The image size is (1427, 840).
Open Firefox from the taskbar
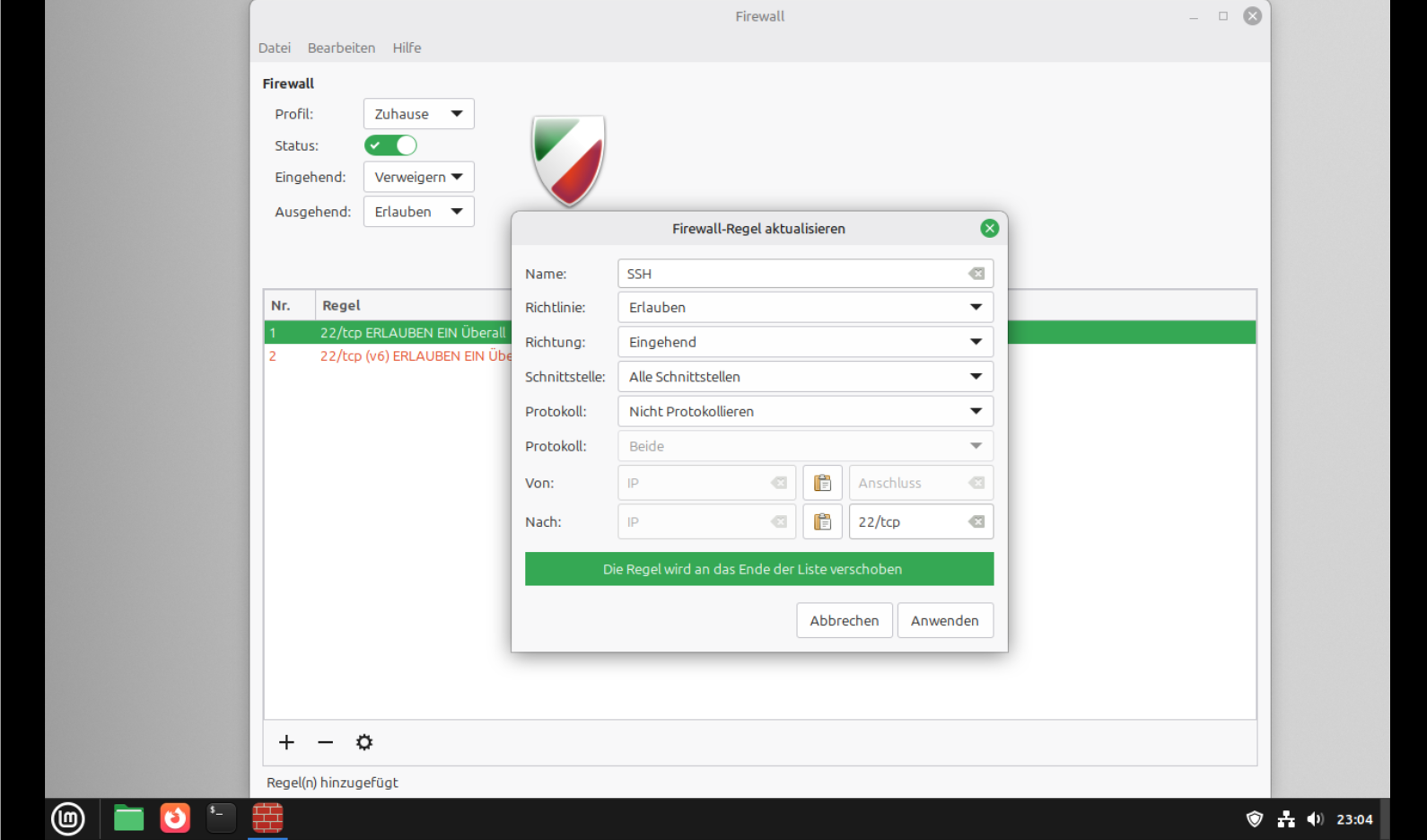coord(175,818)
